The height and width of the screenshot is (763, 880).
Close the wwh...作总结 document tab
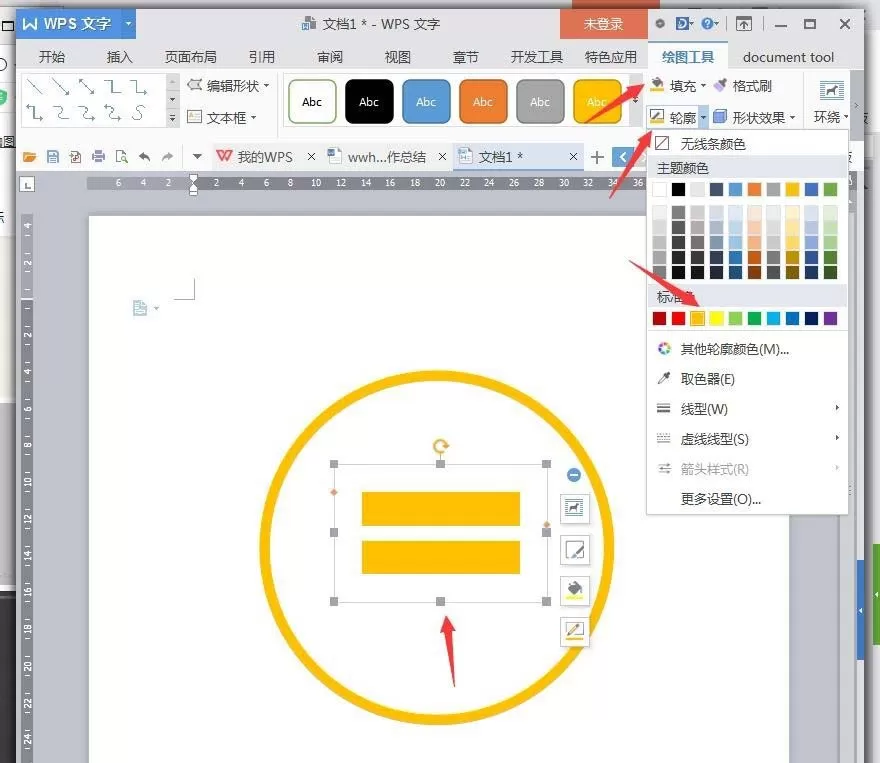tap(442, 157)
